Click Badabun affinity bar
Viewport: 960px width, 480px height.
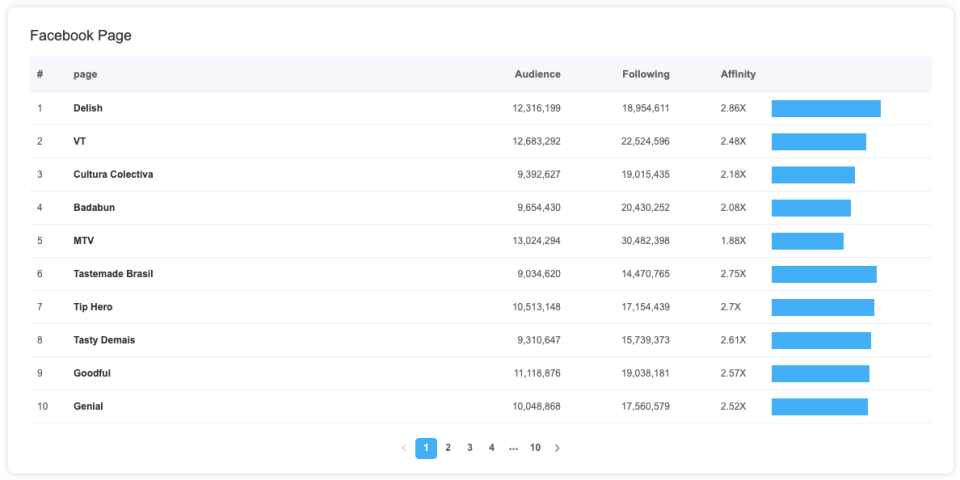(811, 208)
